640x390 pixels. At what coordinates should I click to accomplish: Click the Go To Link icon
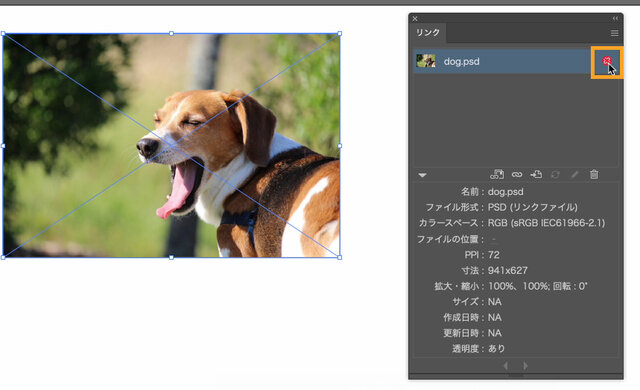click(536, 175)
